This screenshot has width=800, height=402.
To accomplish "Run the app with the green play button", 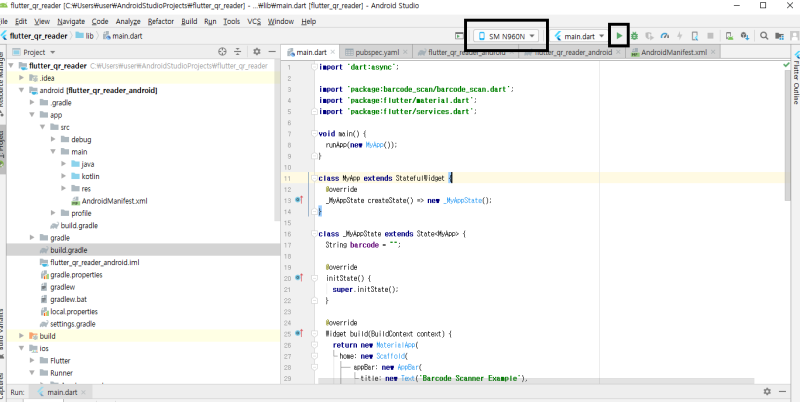I will pos(619,36).
